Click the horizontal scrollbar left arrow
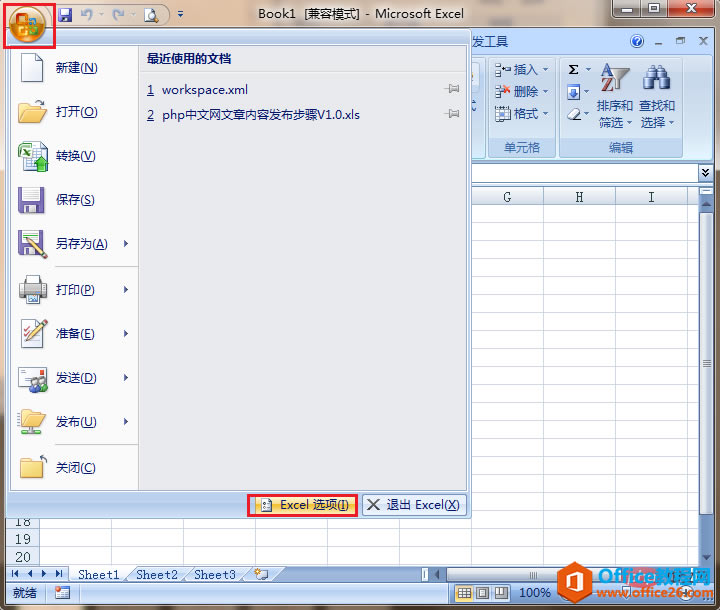 (x=437, y=574)
